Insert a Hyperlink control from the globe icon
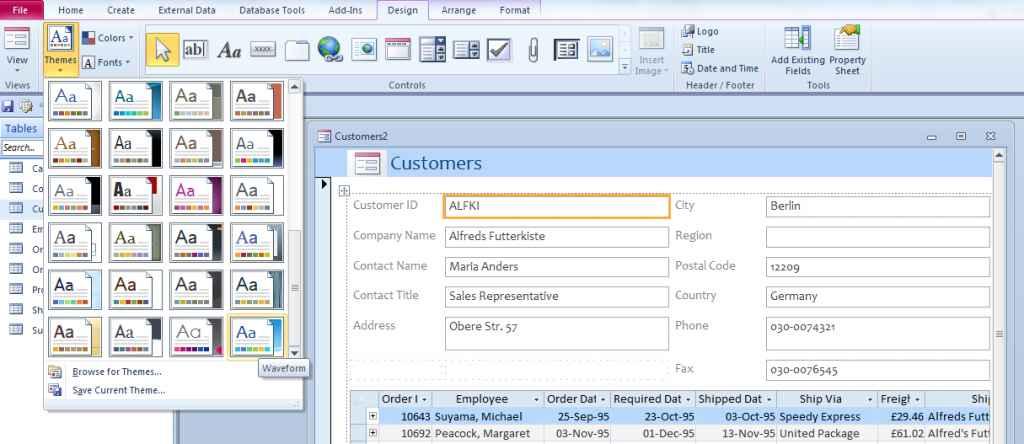 tap(330, 49)
